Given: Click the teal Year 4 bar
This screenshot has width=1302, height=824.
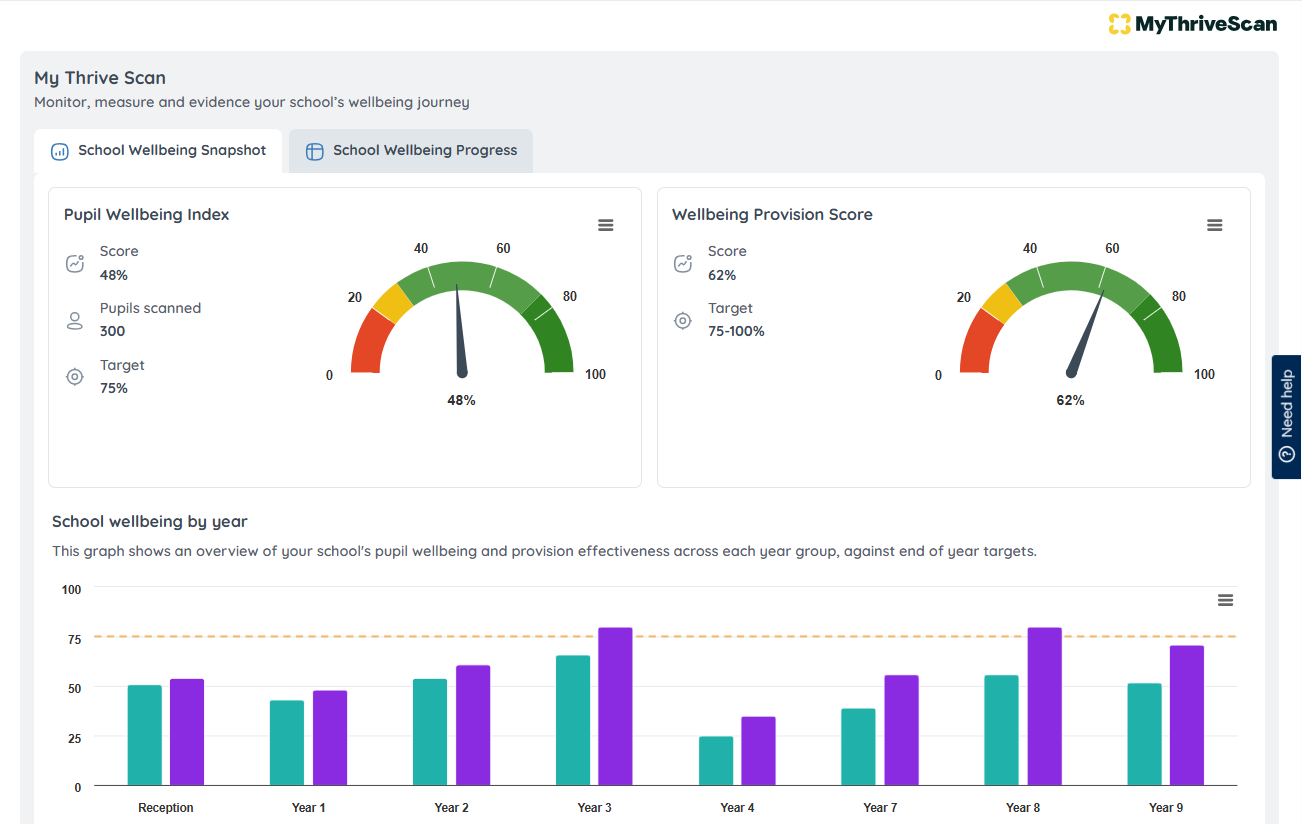Looking at the screenshot, I should pyautogui.click(x=716, y=761).
